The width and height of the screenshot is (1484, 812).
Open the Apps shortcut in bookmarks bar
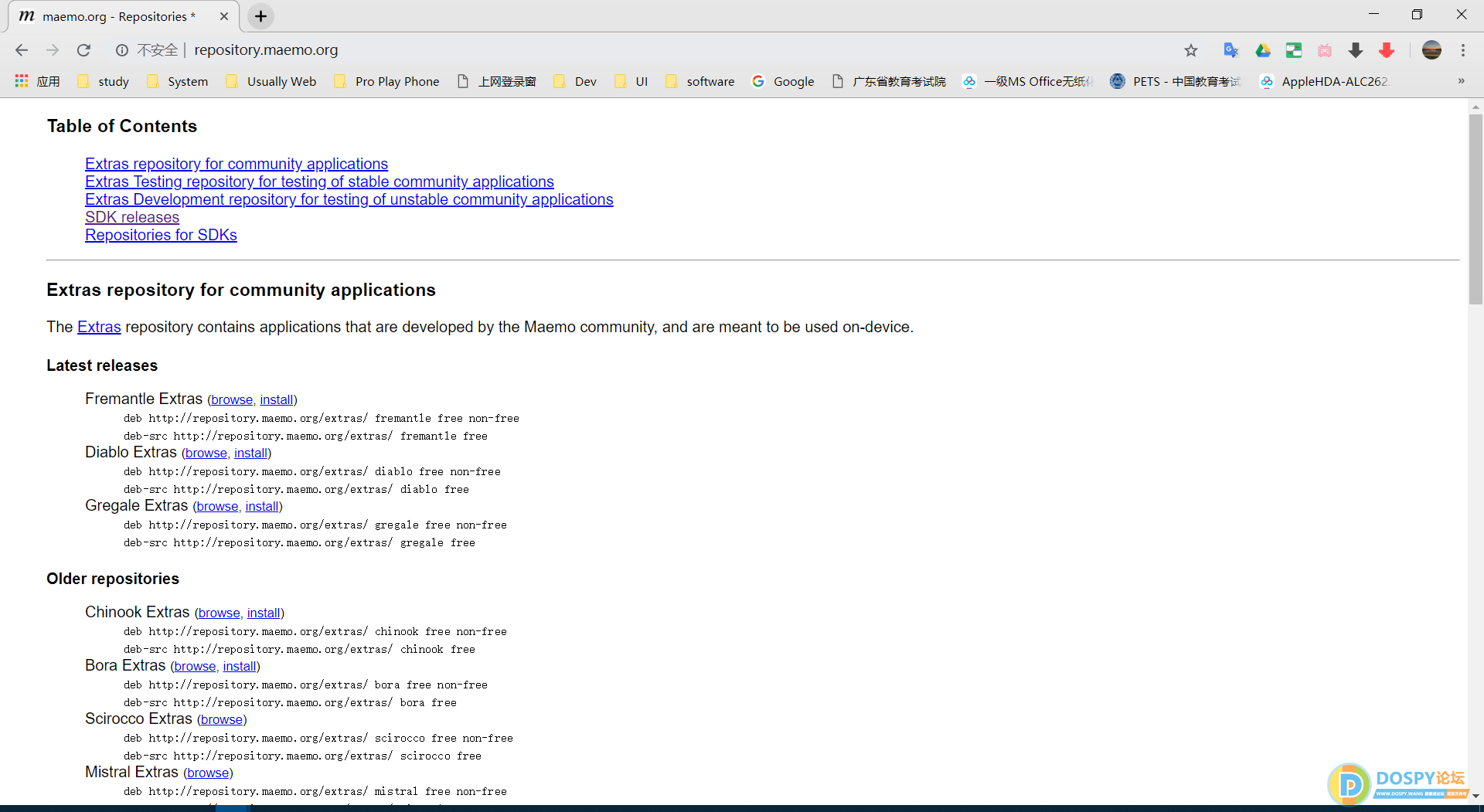tap(38, 81)
